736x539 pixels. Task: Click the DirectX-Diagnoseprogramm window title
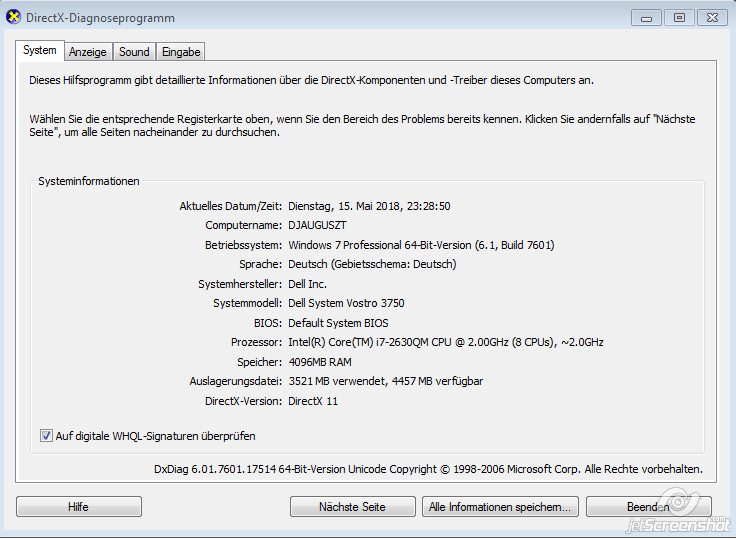100,18
